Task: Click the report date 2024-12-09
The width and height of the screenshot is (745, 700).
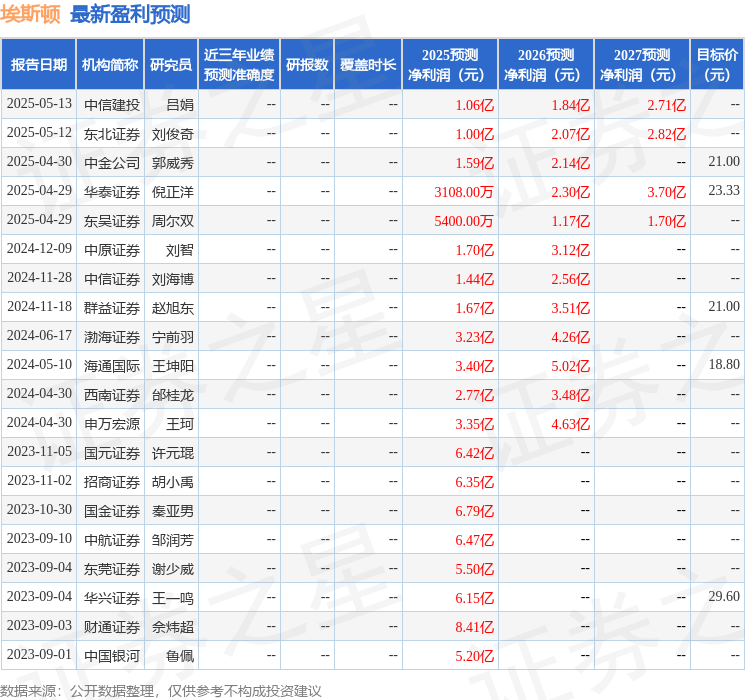Action: (39, 249)
